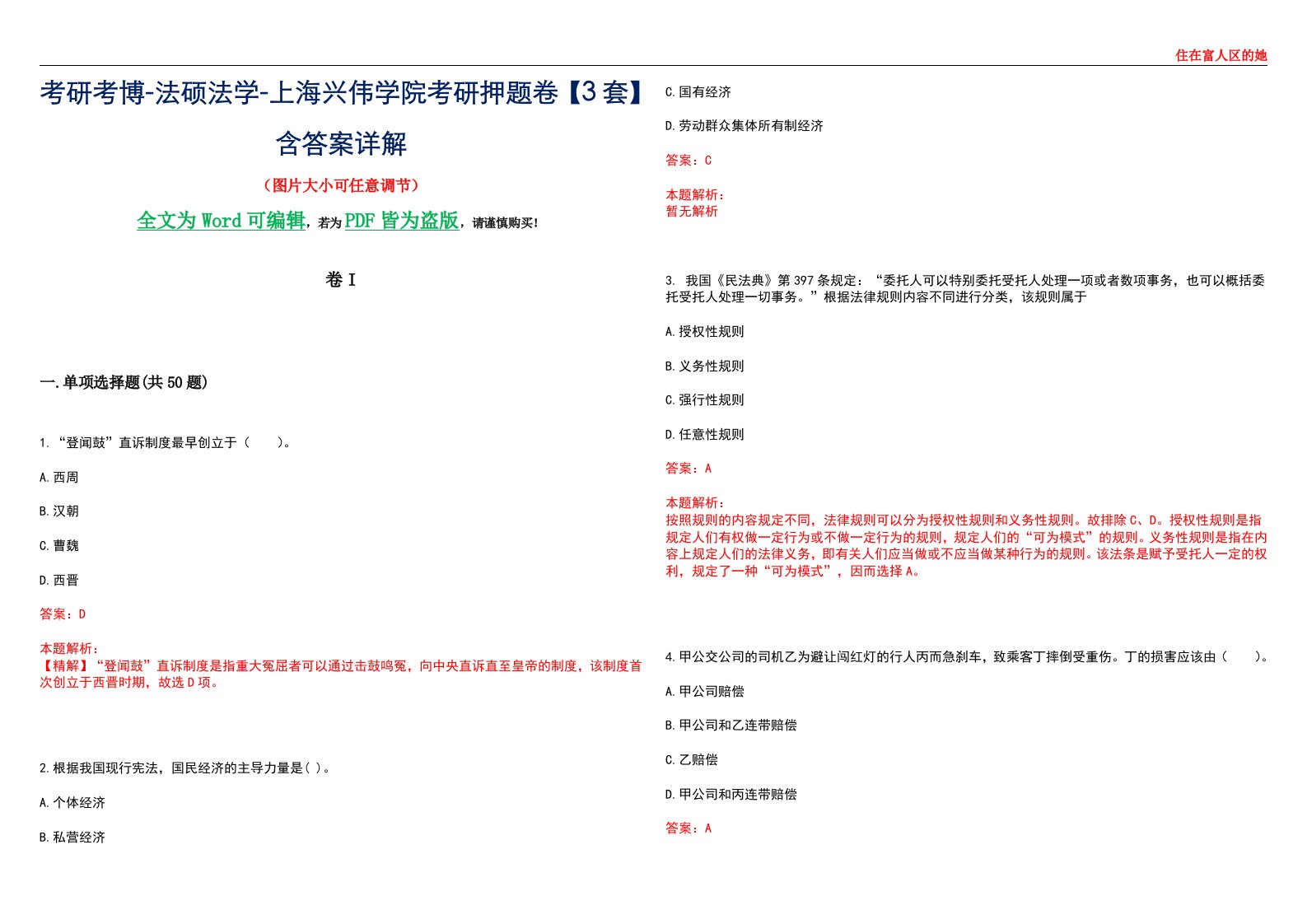Click the subtitle '含答案详解'
This screenshot has width=1307, height=924.
341,144
